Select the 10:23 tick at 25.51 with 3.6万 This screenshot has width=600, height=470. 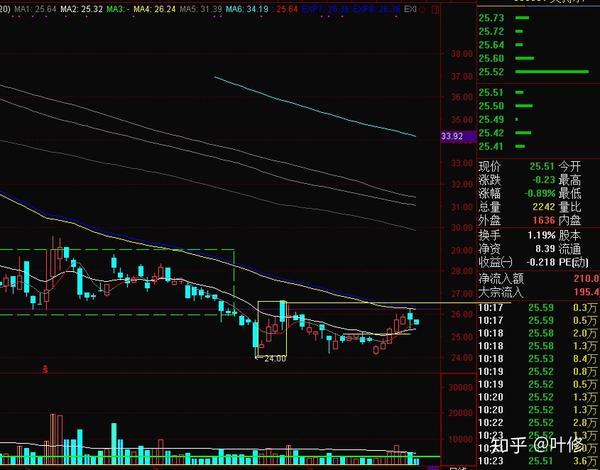pos(539,462)
